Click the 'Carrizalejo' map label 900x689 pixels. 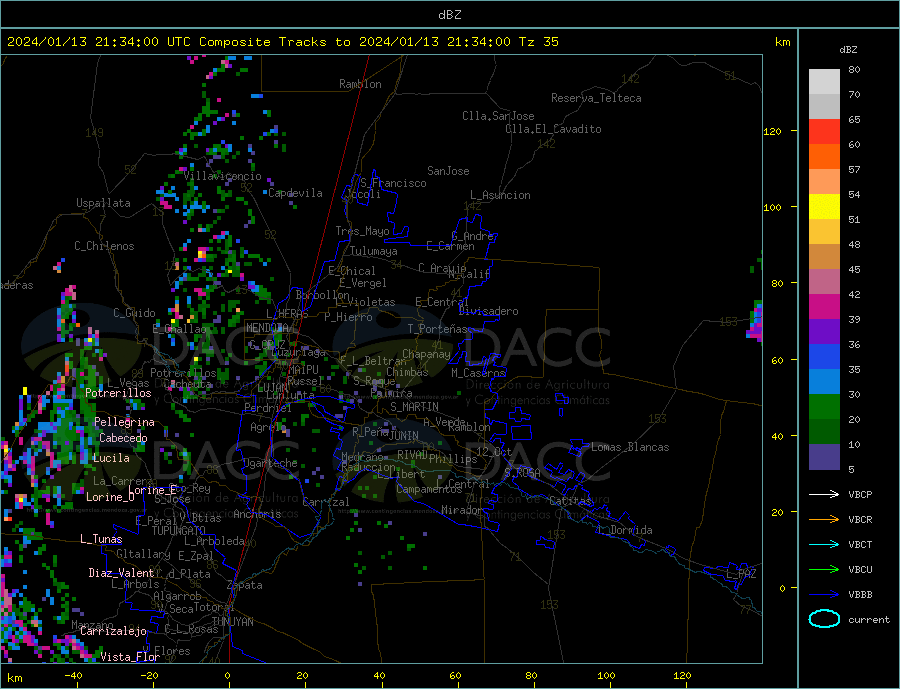pyautogui.click(x=113, y=632)
